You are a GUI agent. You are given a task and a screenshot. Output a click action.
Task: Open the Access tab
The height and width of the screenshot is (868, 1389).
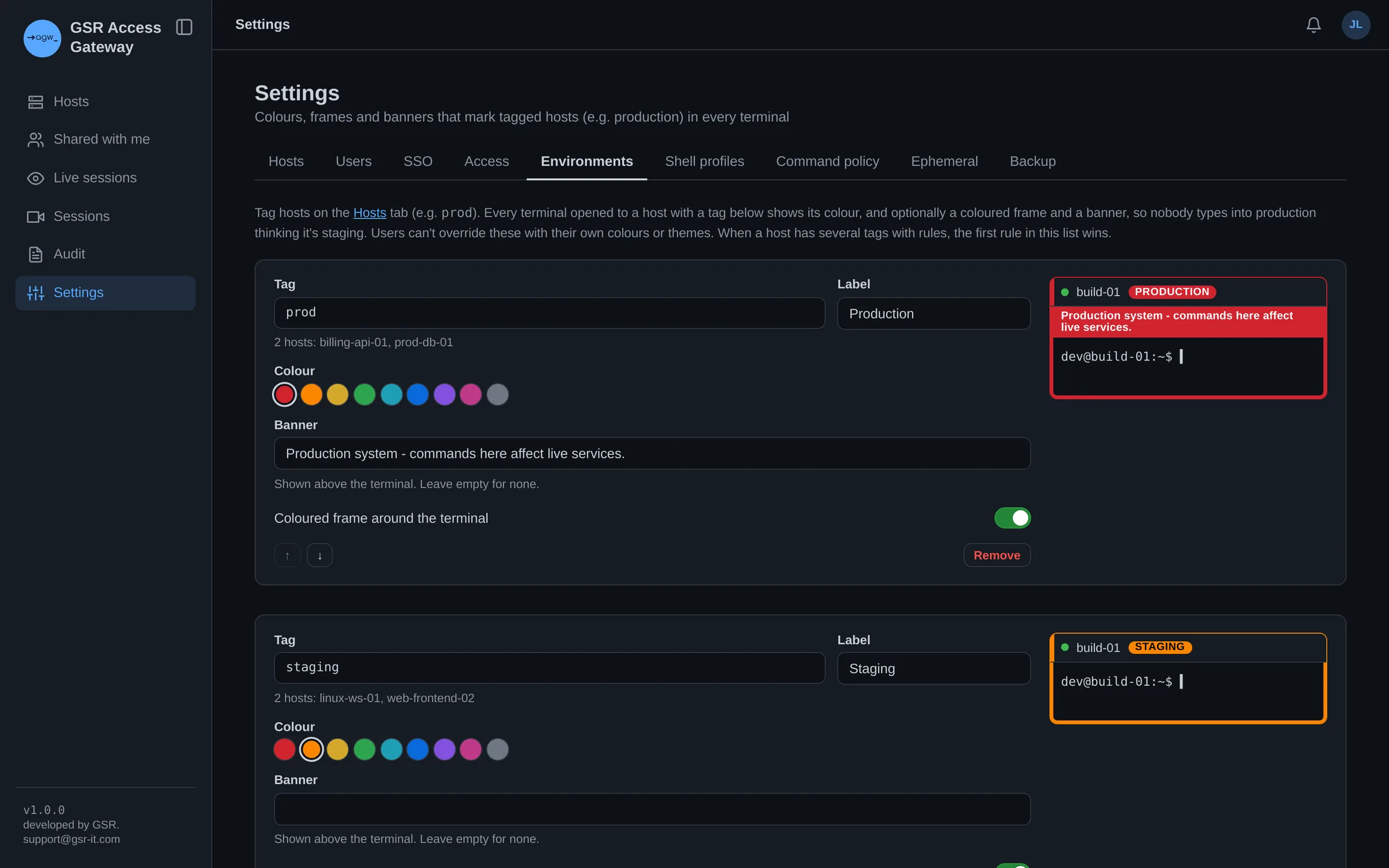tap(486, 161)
